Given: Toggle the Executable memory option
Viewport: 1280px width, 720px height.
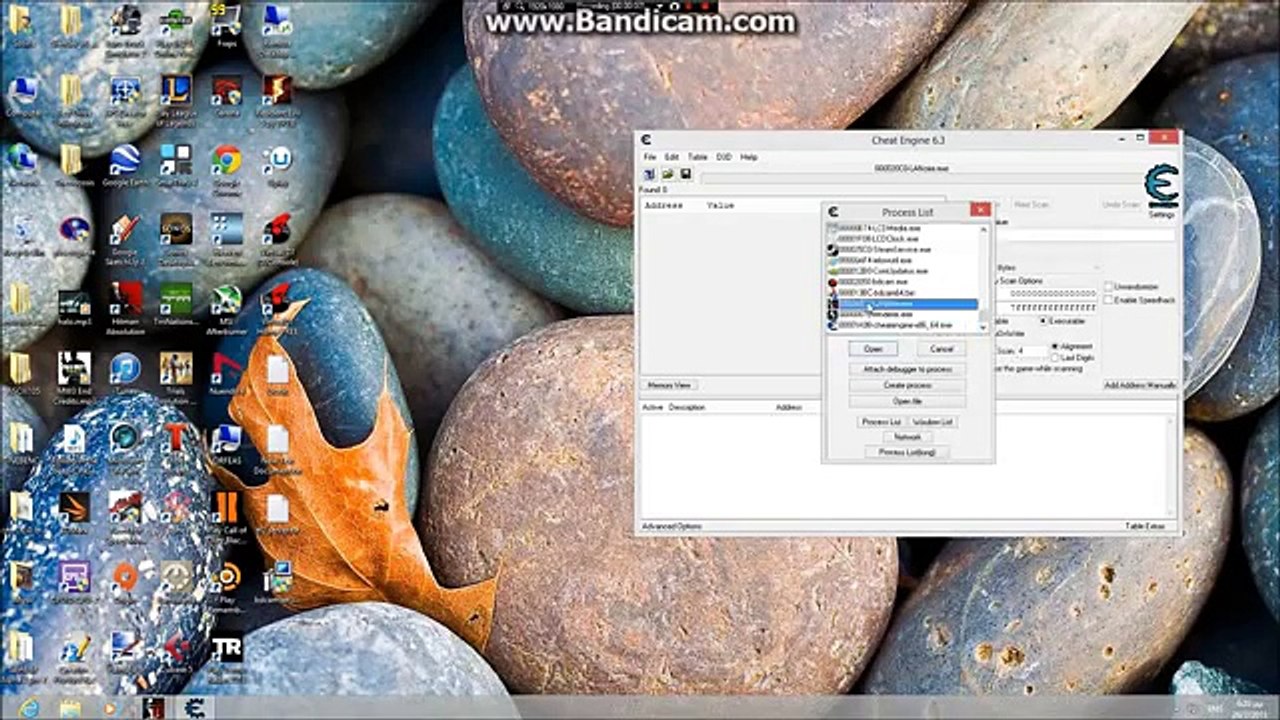Looking at the screenshot, I should click(x=1044, y=321).
